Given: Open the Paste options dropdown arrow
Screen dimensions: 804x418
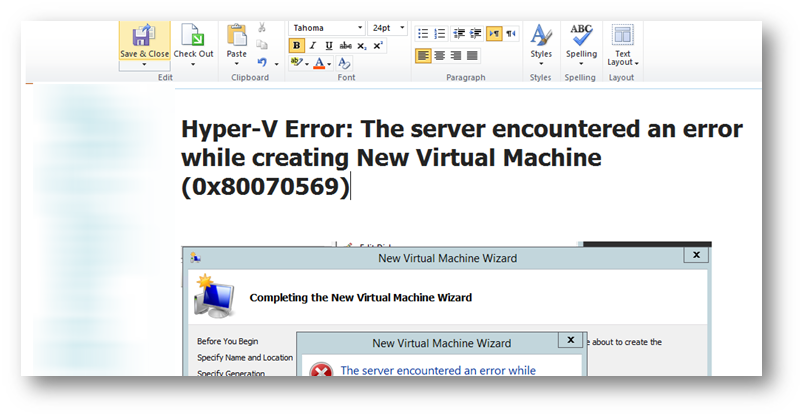Looking at the screenshot, I should coord(236,64).
